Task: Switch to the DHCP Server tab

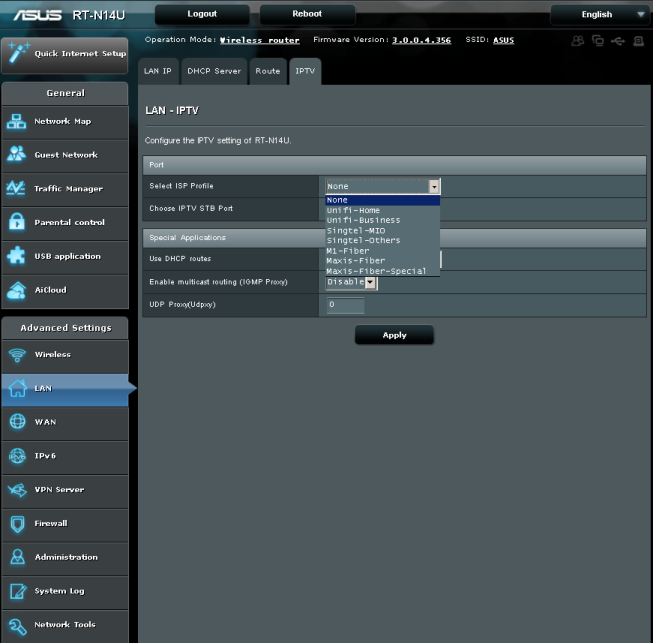Action: (214, 71)
